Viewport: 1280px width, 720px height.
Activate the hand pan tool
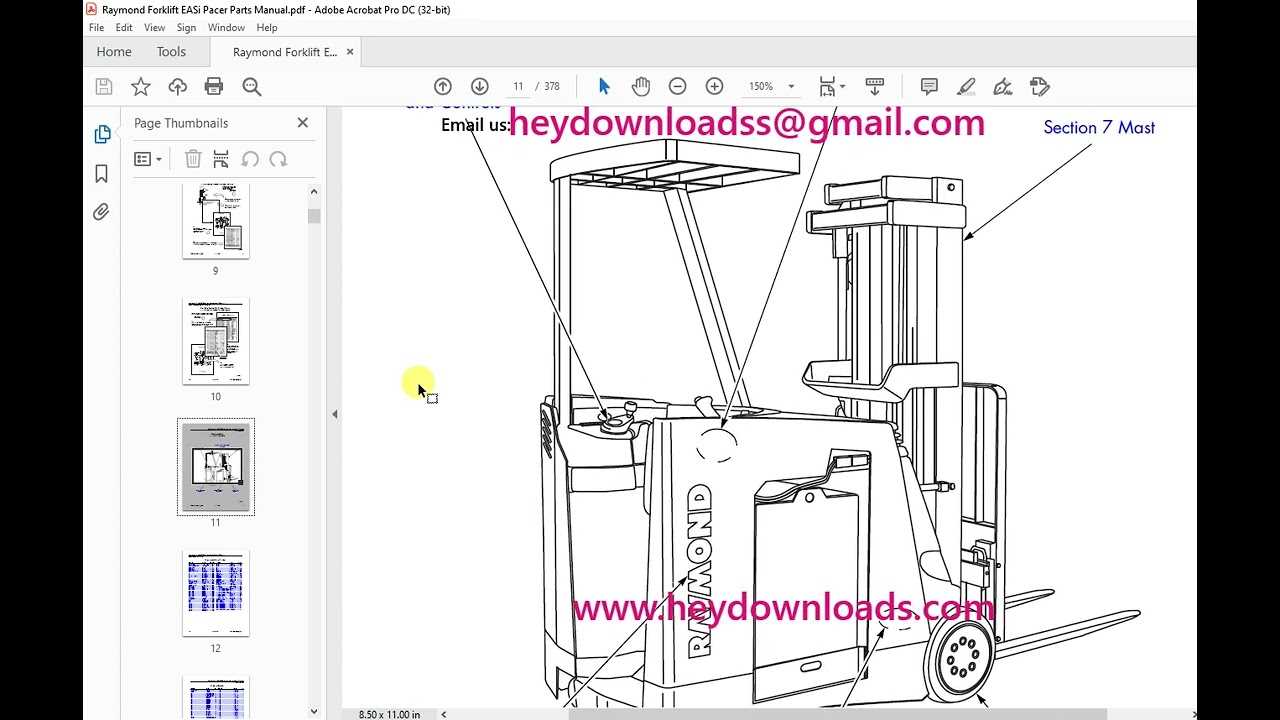point(641,87)
